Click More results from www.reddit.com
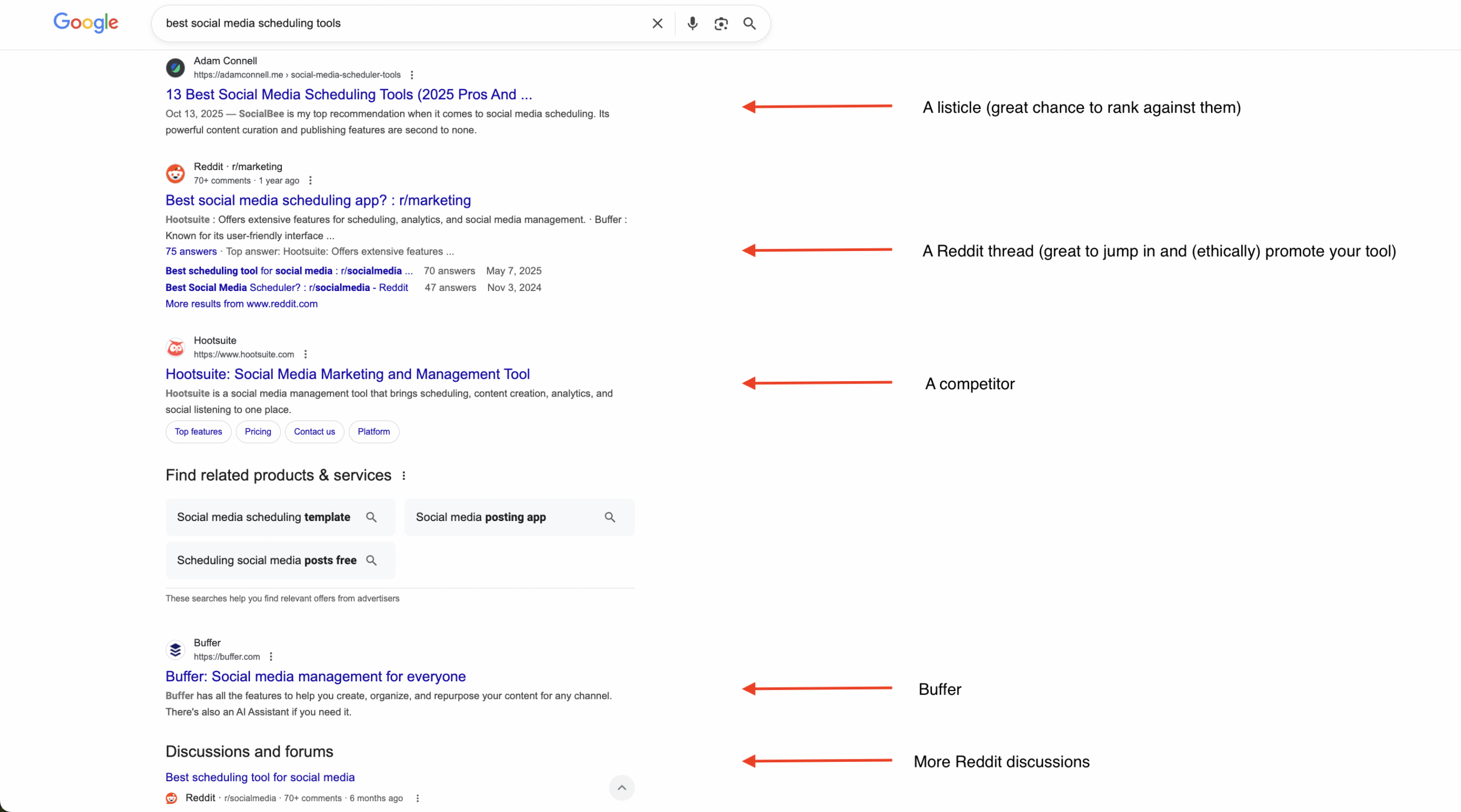Image resolution: width=1461 pixels, height=812 pixels. [241, 304]
